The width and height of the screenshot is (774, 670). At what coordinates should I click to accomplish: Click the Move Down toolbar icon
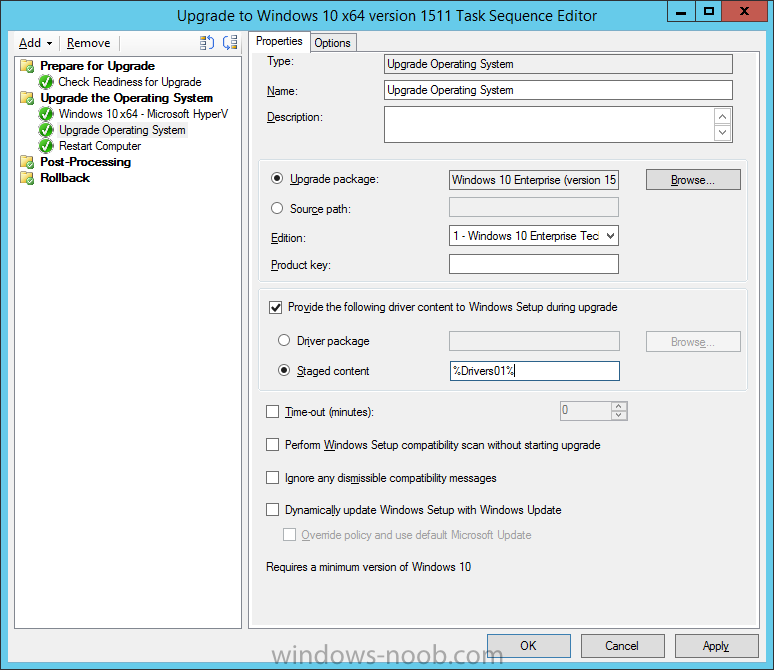[x=230, y=43]
